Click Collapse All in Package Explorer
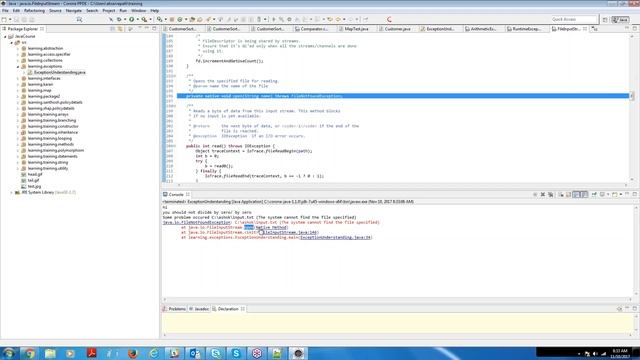This screenshot has height=360, width=640. [x=112, y=29]
